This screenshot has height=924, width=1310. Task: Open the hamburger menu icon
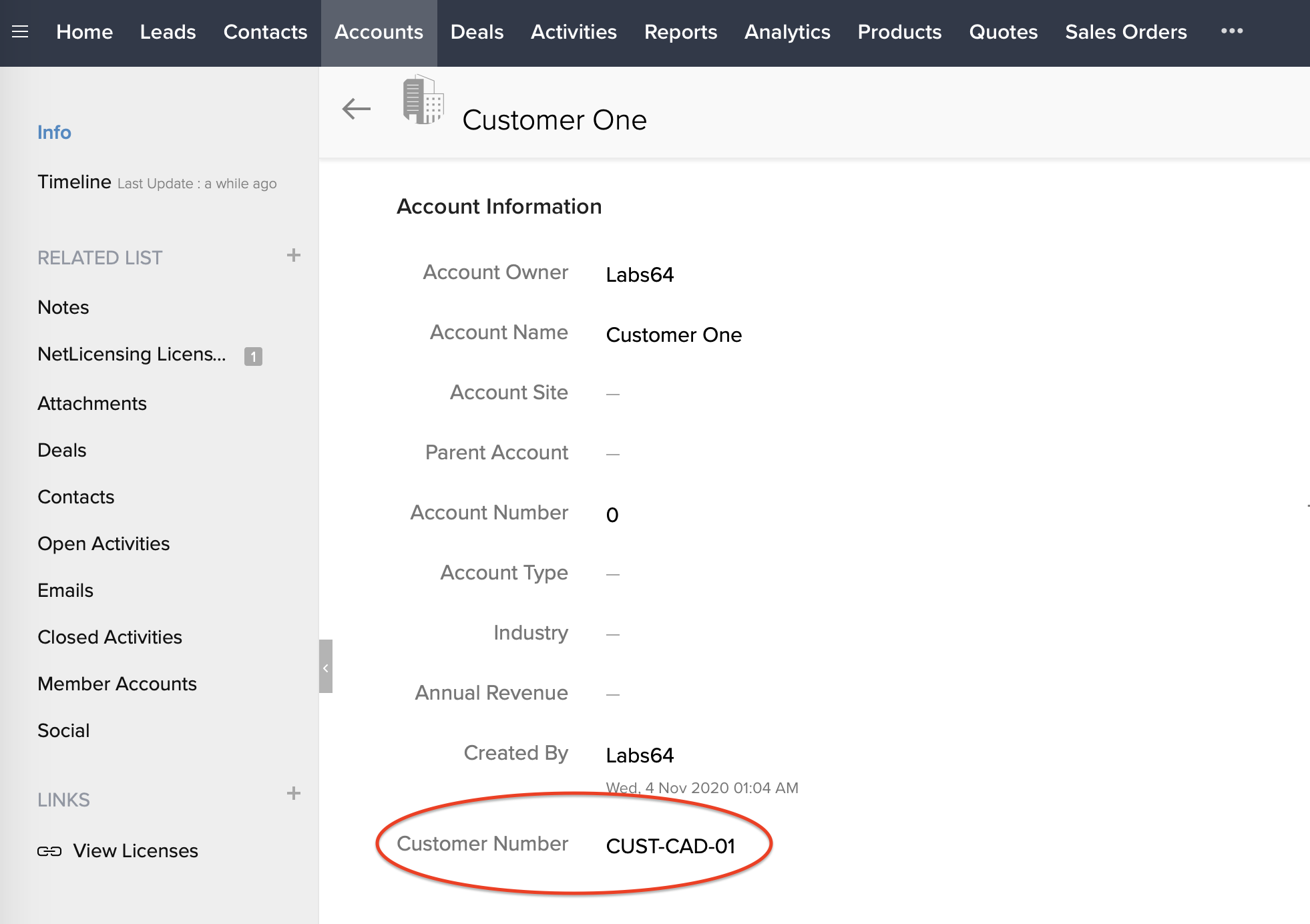pos(20,31)
